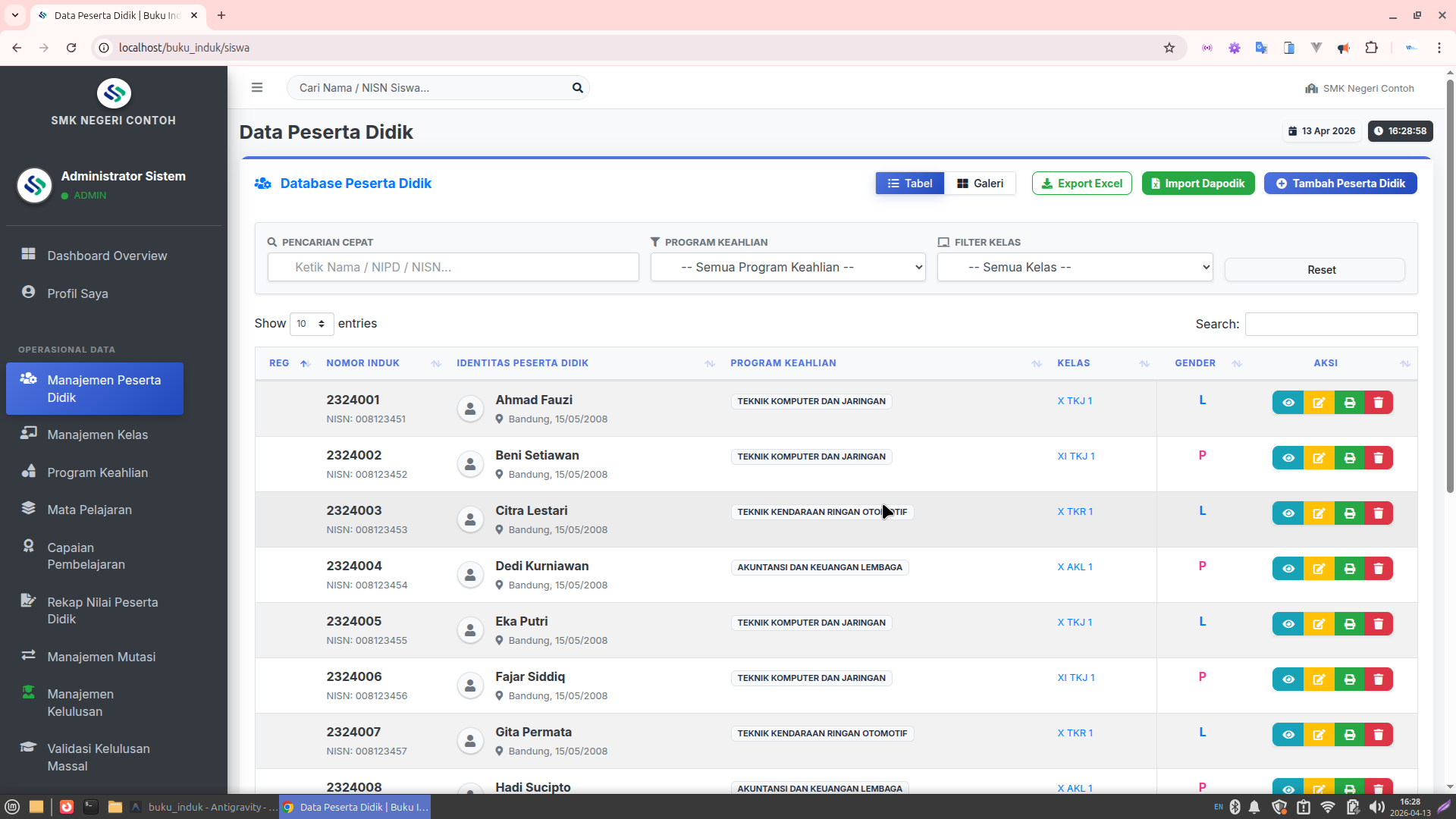
Task: Click the Pencarian Cepat input field
Action: (453, 267)
